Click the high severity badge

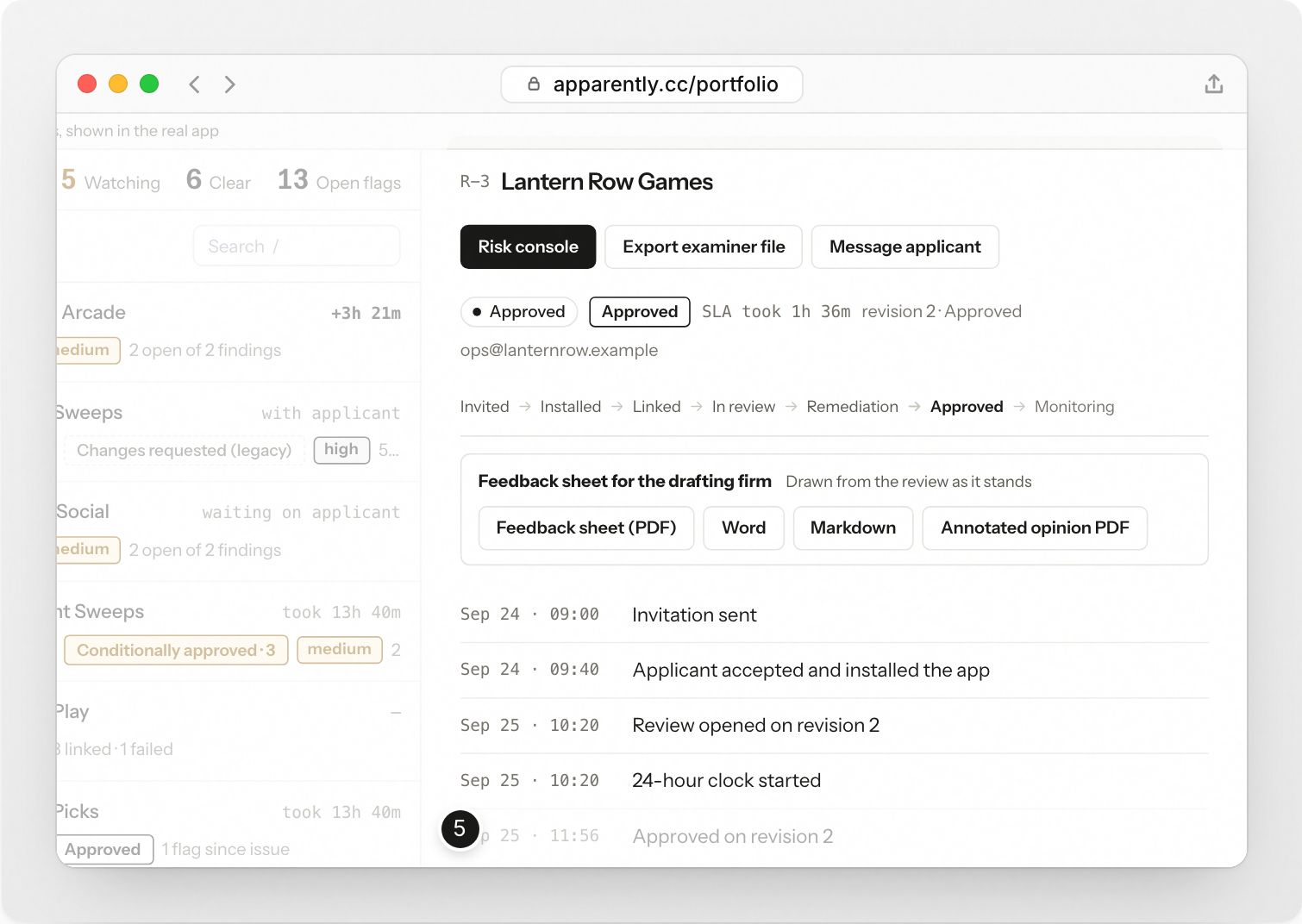[x=341, y=450]
